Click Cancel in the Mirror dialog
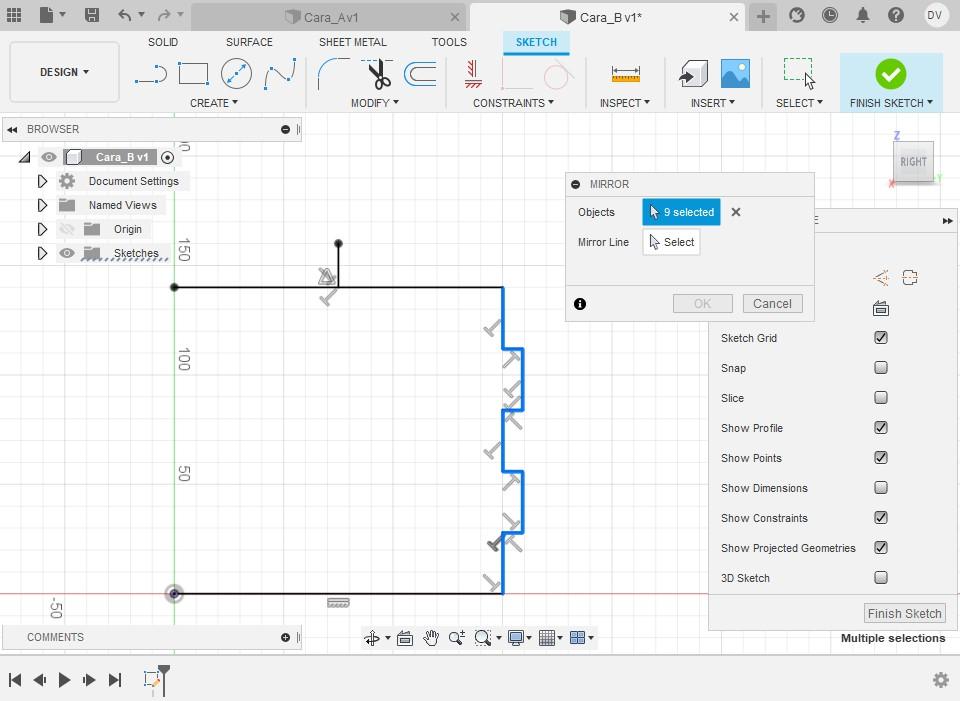The width and height of the screenshot is (960, 701). pyautogui.click(x=772, y=304)
